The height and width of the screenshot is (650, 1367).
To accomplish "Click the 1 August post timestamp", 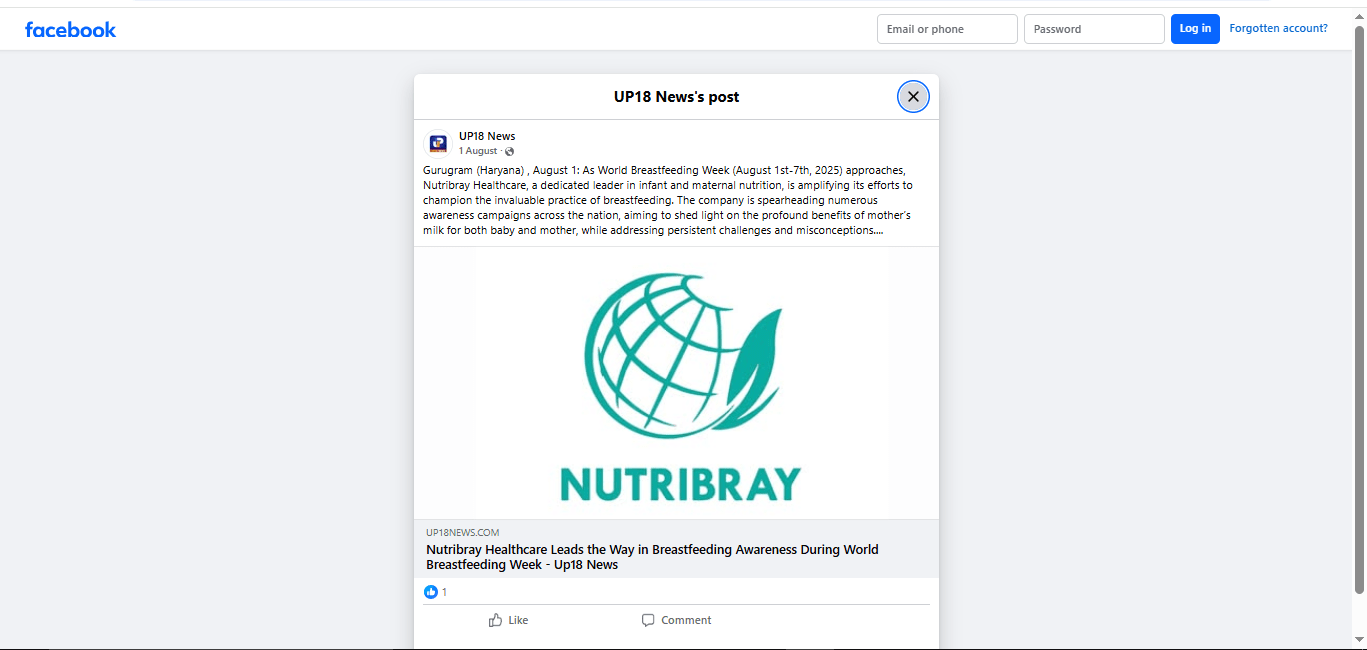I will pos(477,151).
